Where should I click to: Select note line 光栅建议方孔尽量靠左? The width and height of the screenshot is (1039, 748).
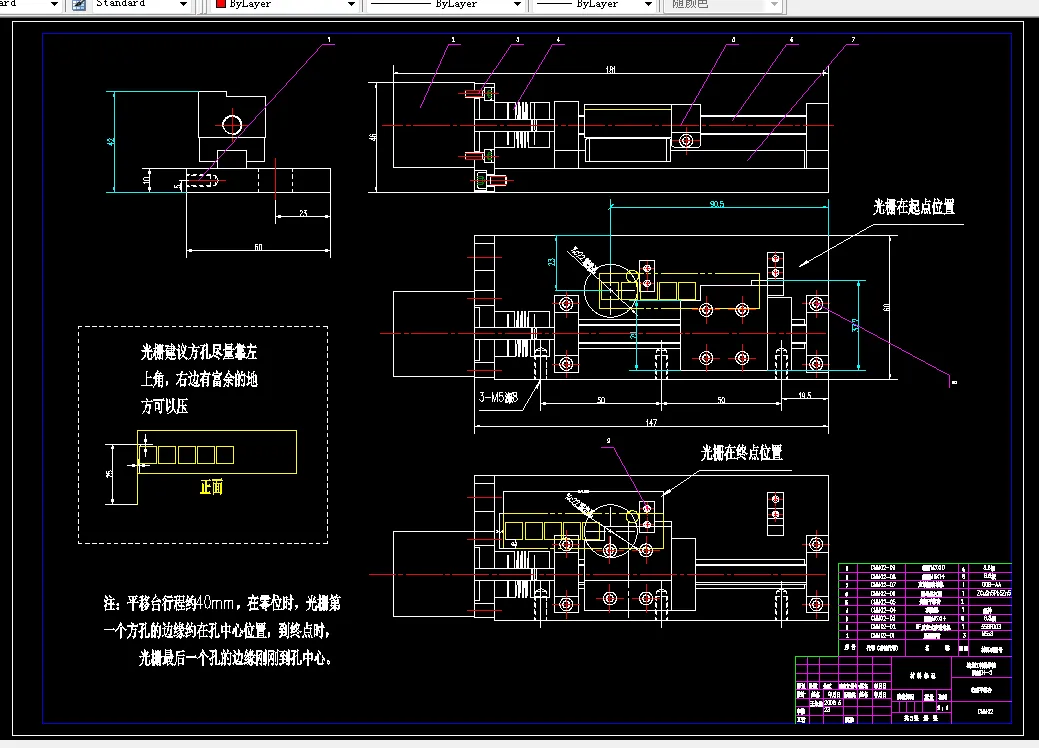(199, 352)
